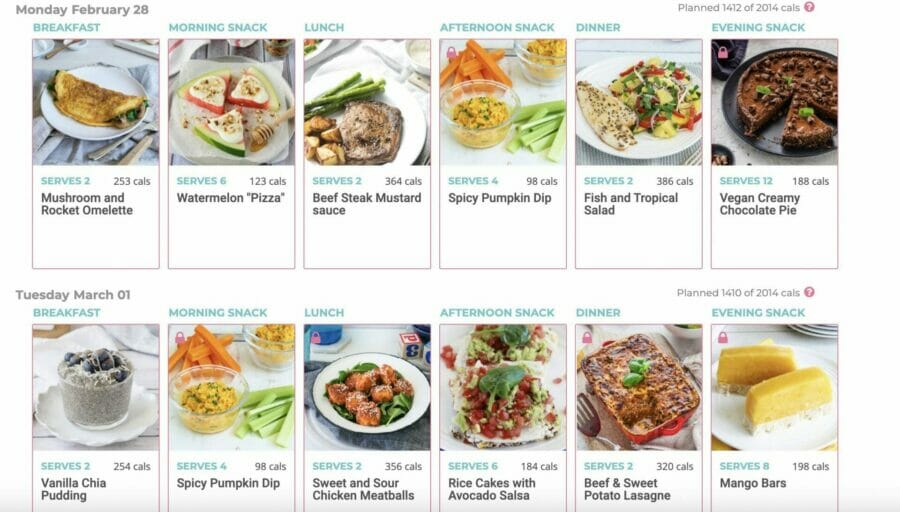Select the Beef Steak Mustard sauce photo

point(367,102)
